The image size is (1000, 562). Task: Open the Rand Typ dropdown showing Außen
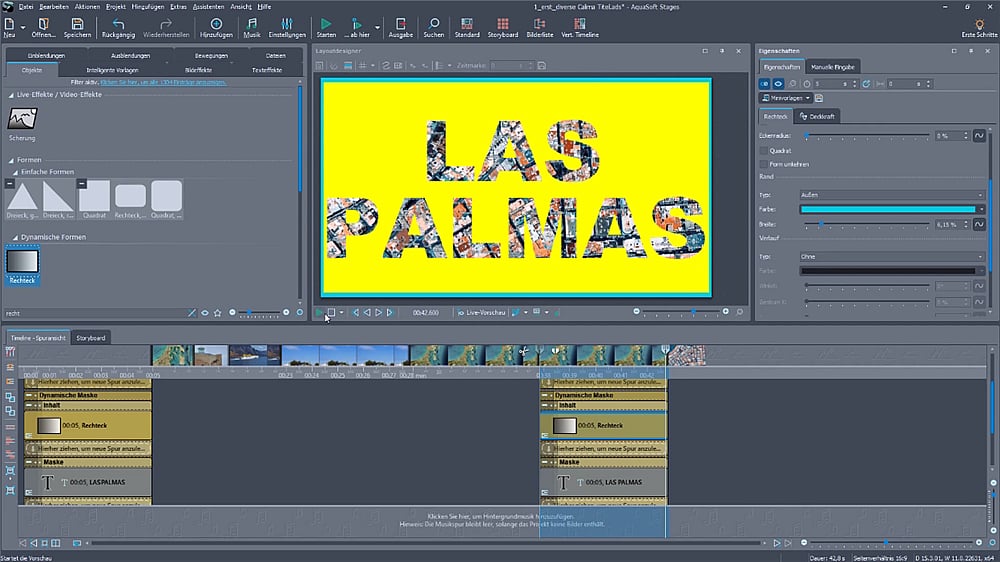[x=892, y=195]
